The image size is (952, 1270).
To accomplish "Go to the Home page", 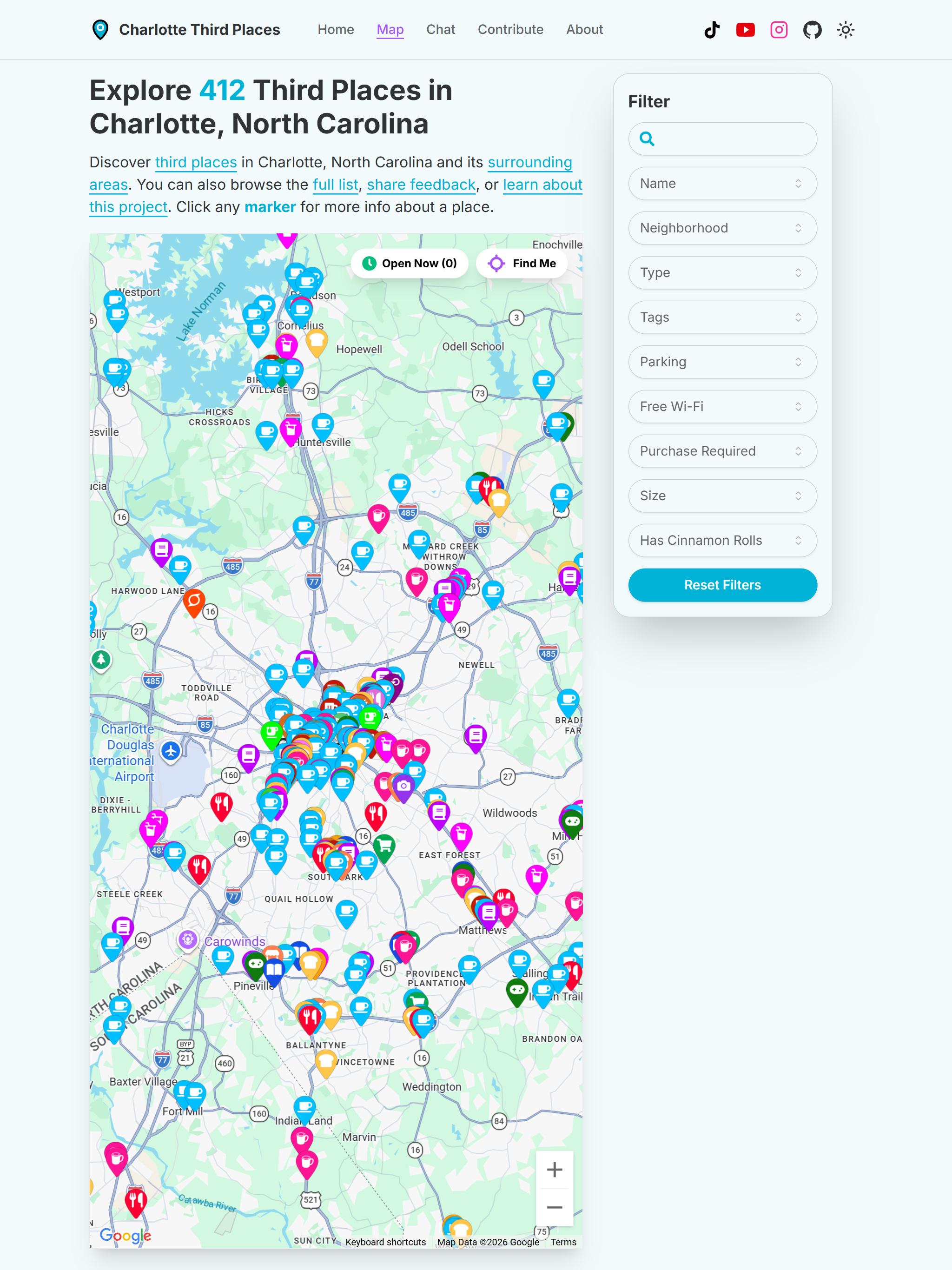I will (x=336, y=29).
